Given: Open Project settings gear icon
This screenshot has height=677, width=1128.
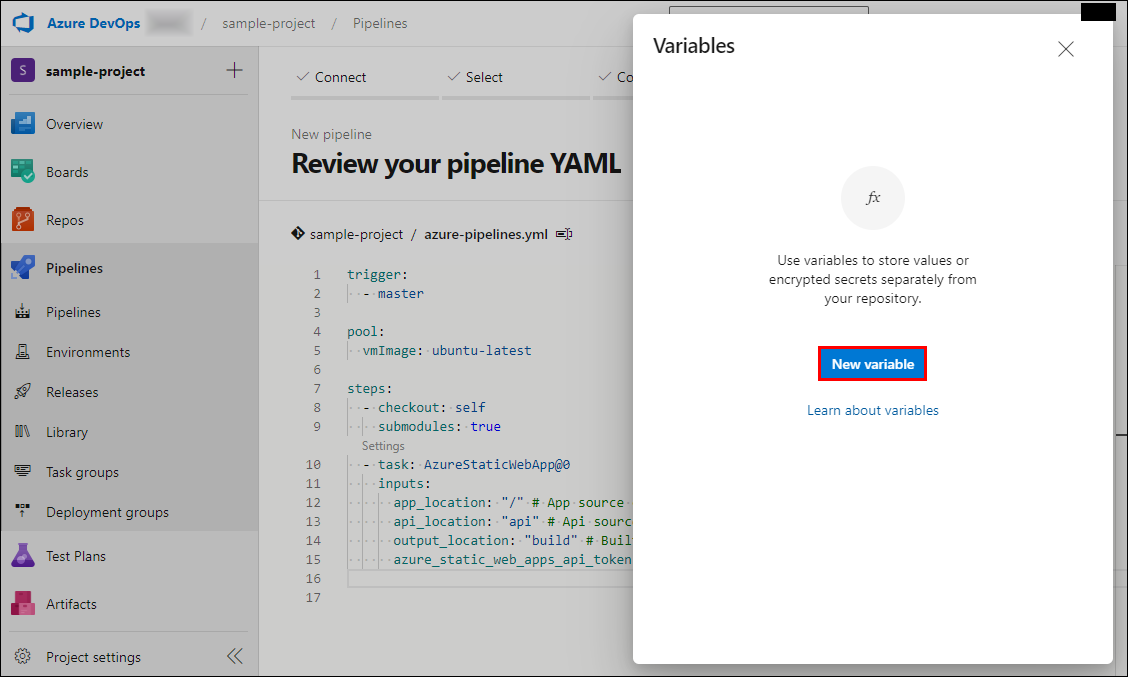Looking at the screenshot, I should [x=23, y=656].
